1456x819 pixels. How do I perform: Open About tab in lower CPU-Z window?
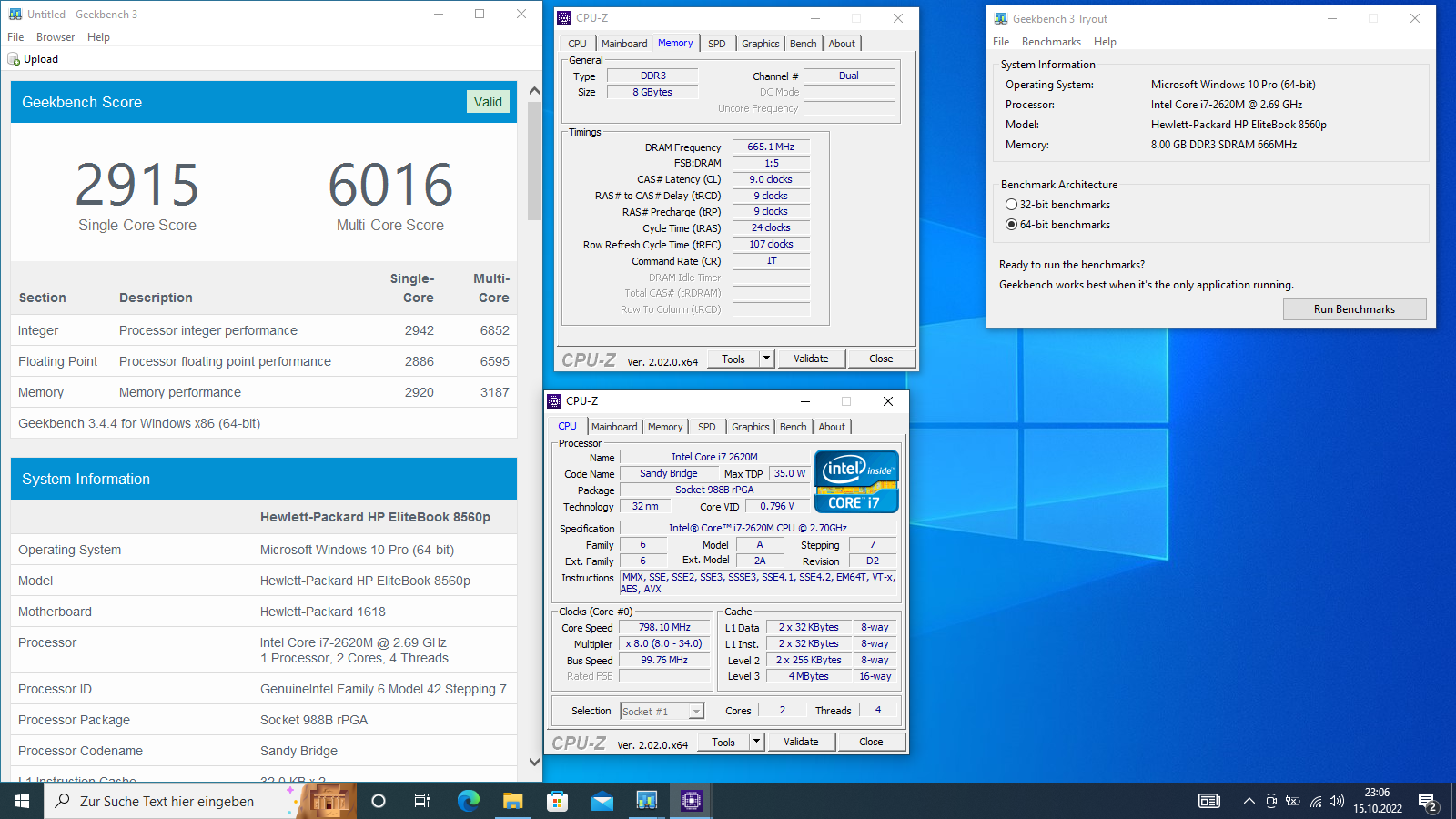tap(832, 427)
